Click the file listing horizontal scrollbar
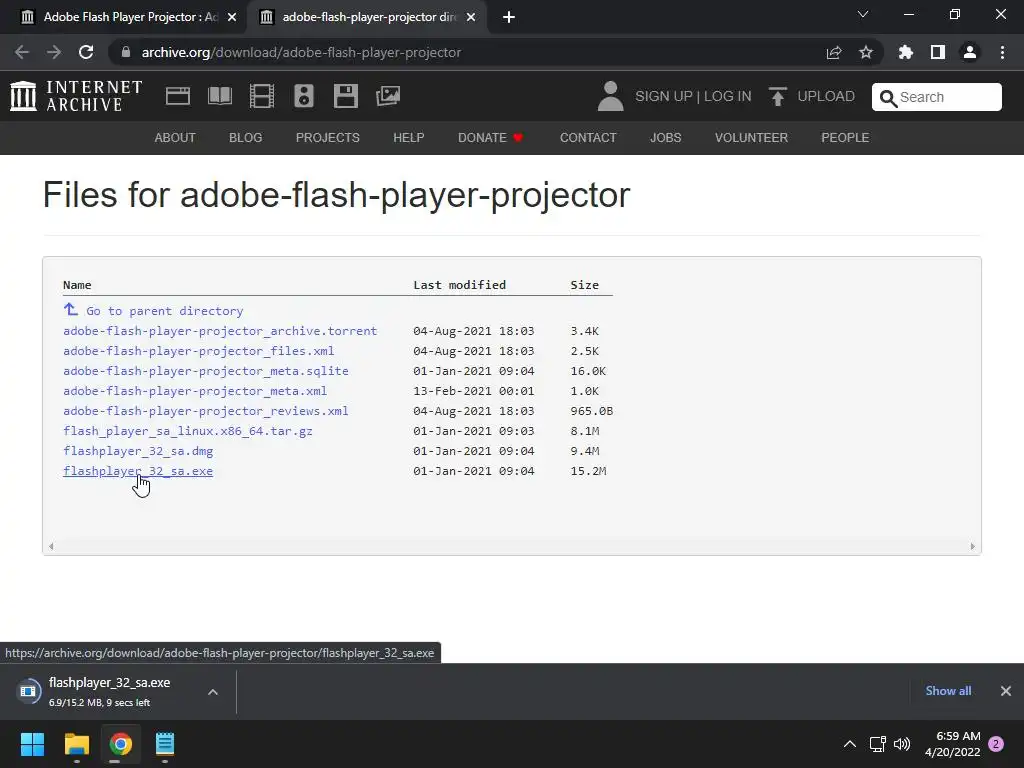The width and height of the screenshot is (1024, 768). pyautogui.click(x=512, y=546)
